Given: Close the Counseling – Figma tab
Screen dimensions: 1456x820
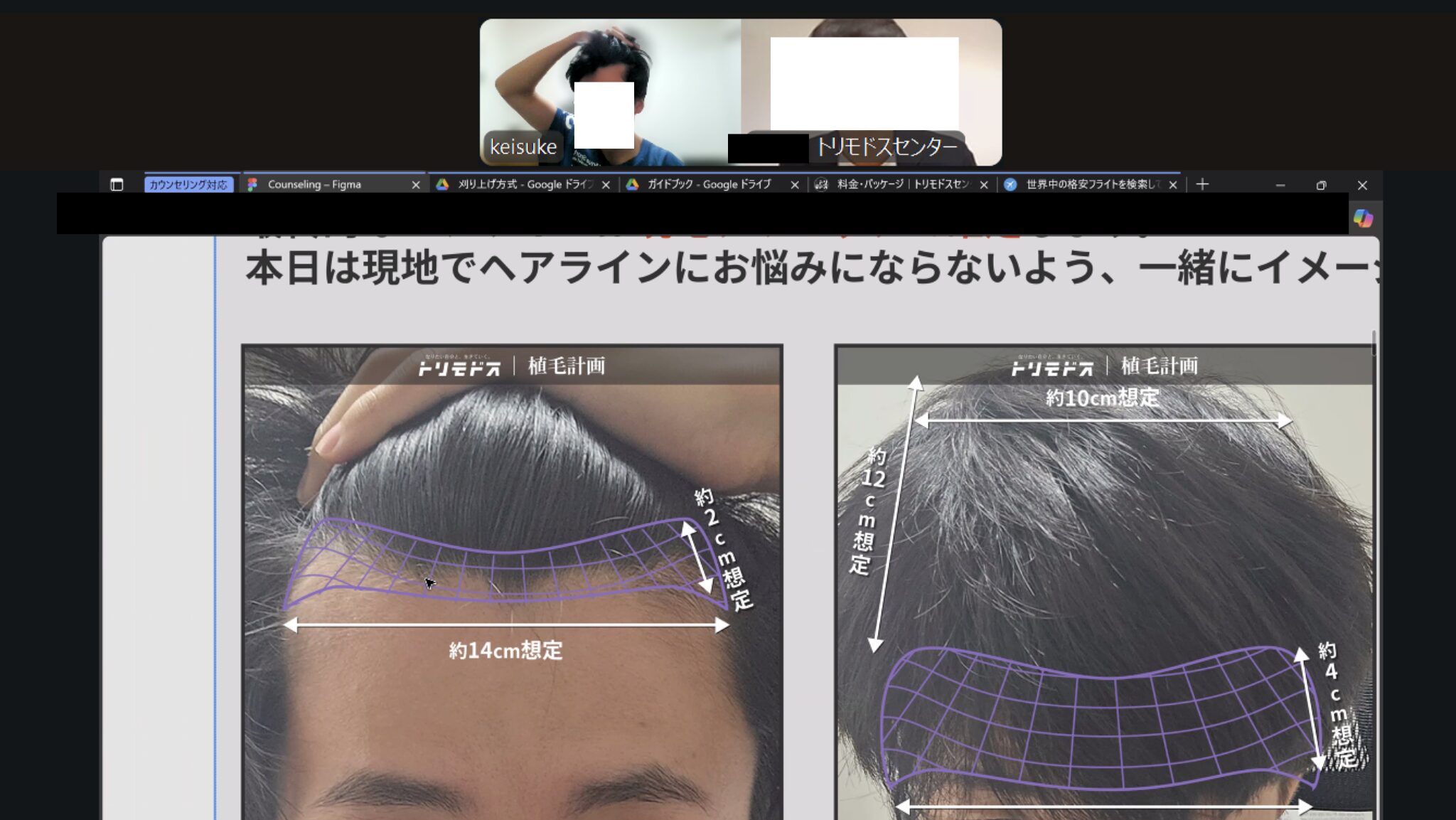Looking at the screenshot, I should (x=416, y=185).
